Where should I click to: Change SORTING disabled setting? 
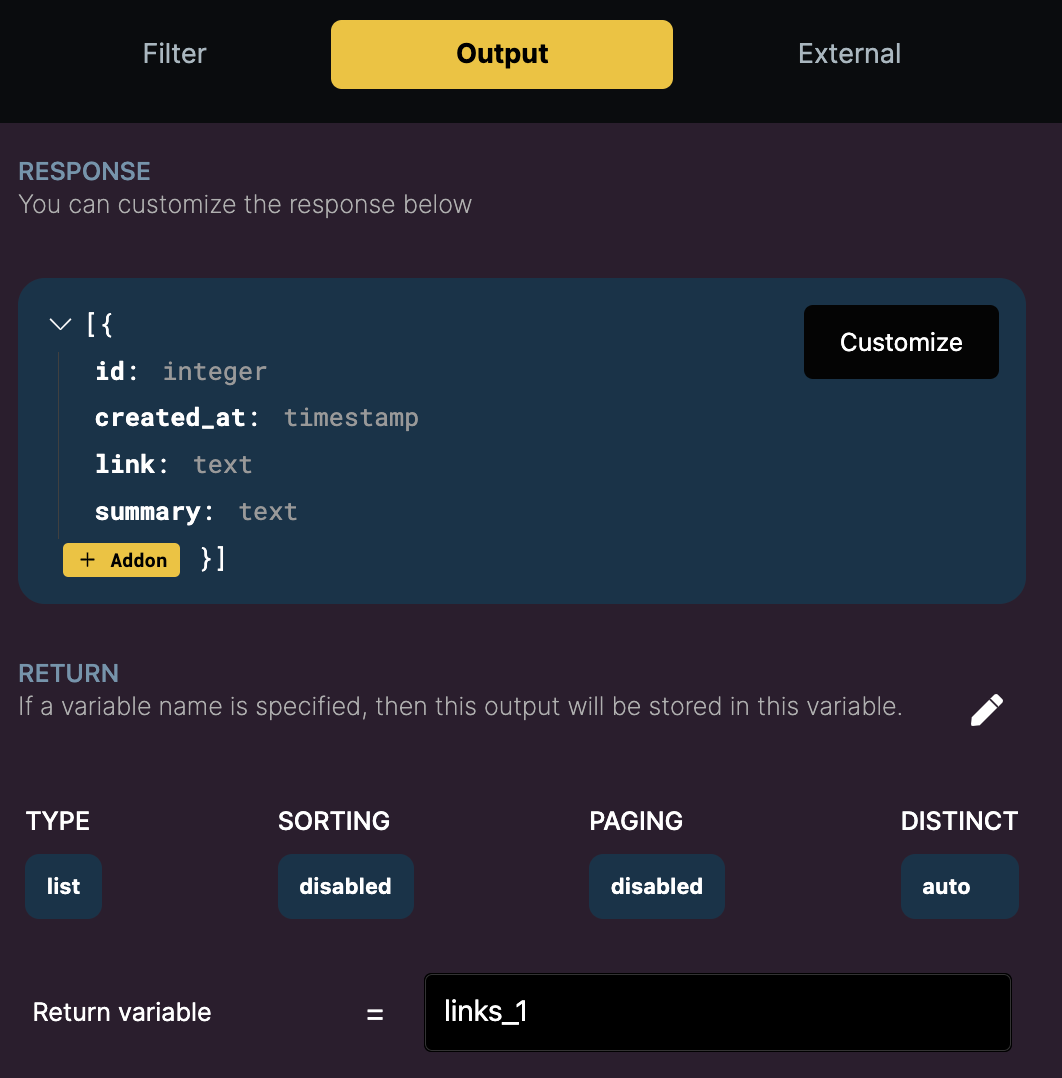point(346,886)
